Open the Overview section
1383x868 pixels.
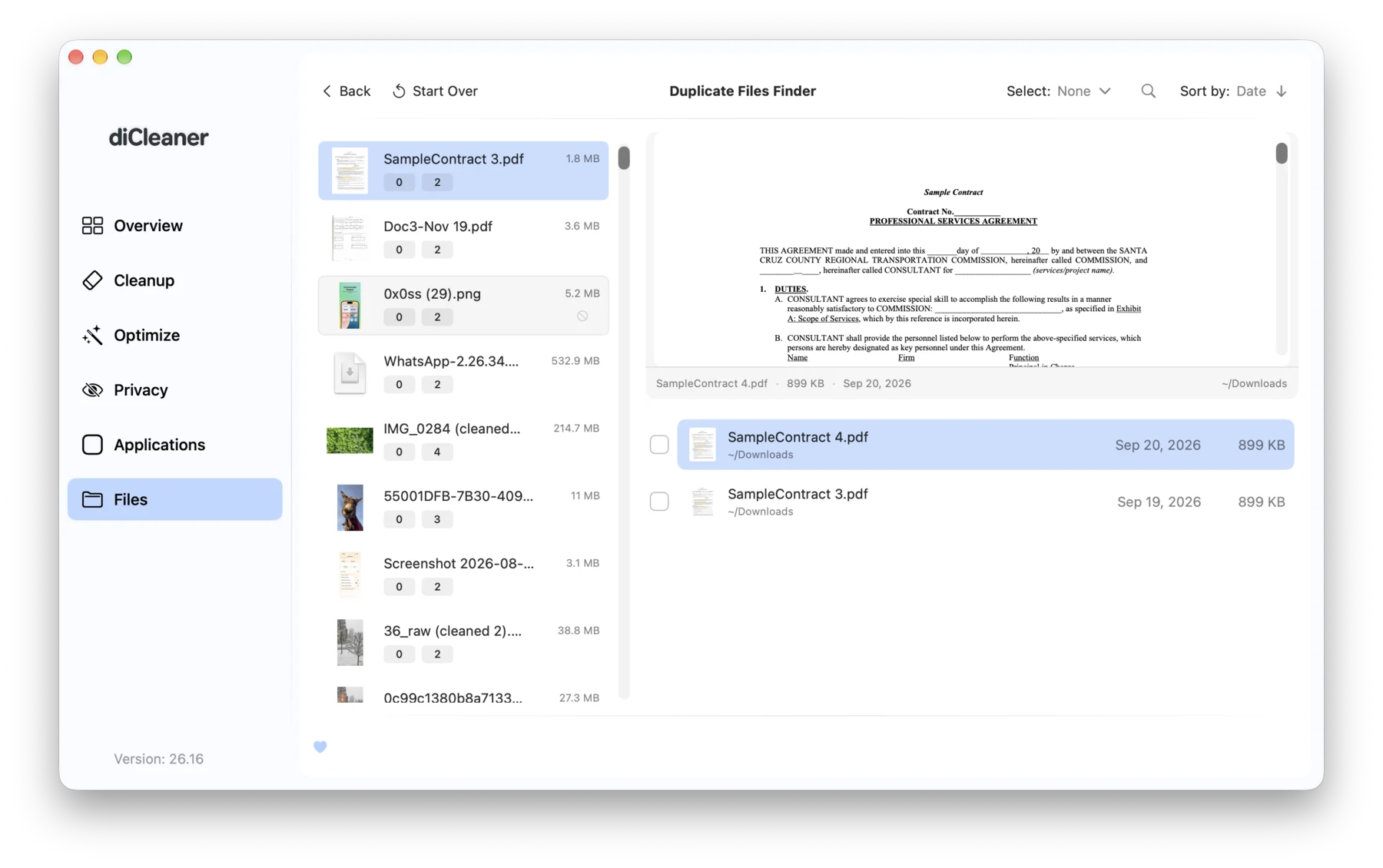175,225
